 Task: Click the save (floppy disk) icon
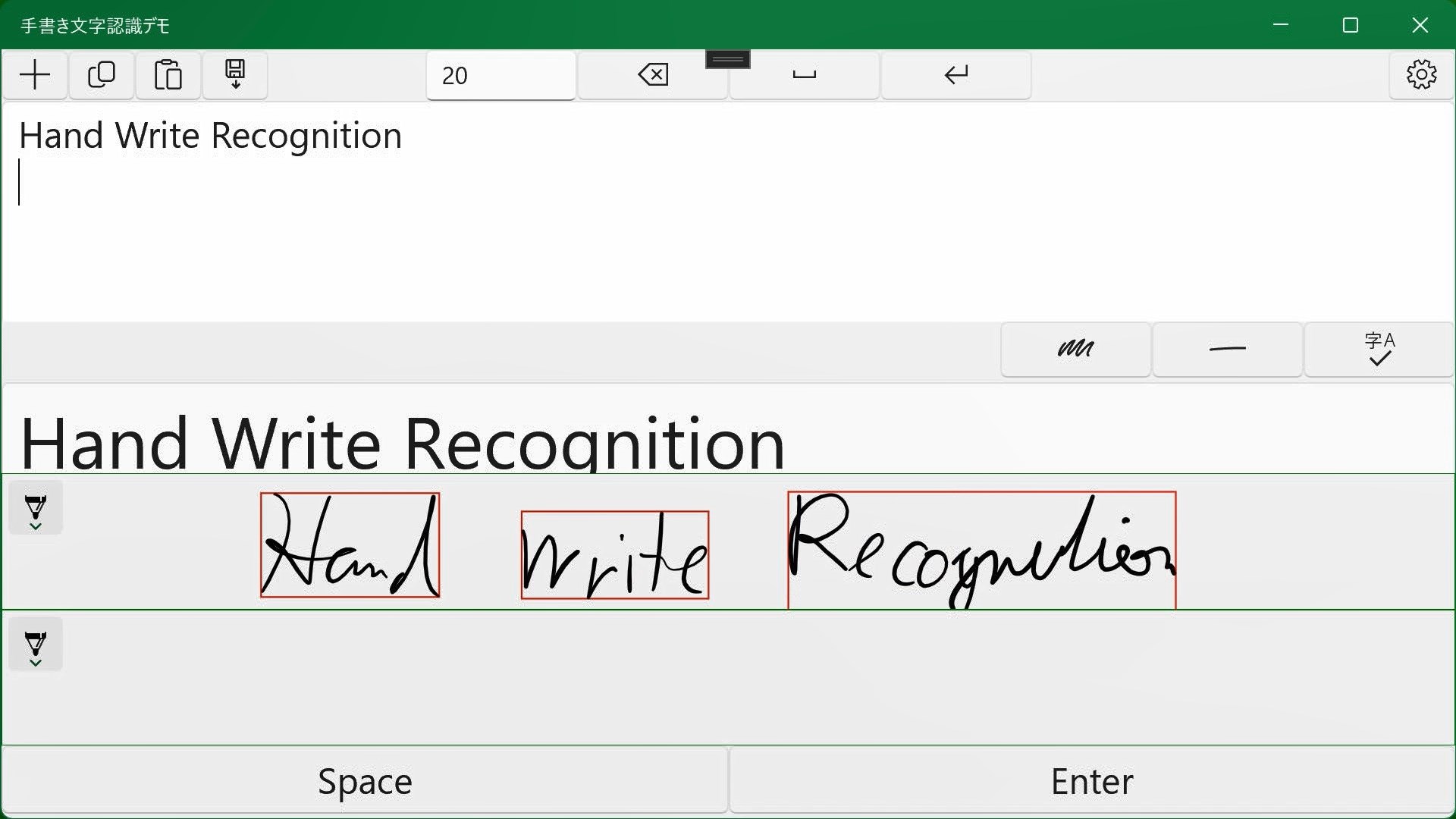tap(235, 75)
